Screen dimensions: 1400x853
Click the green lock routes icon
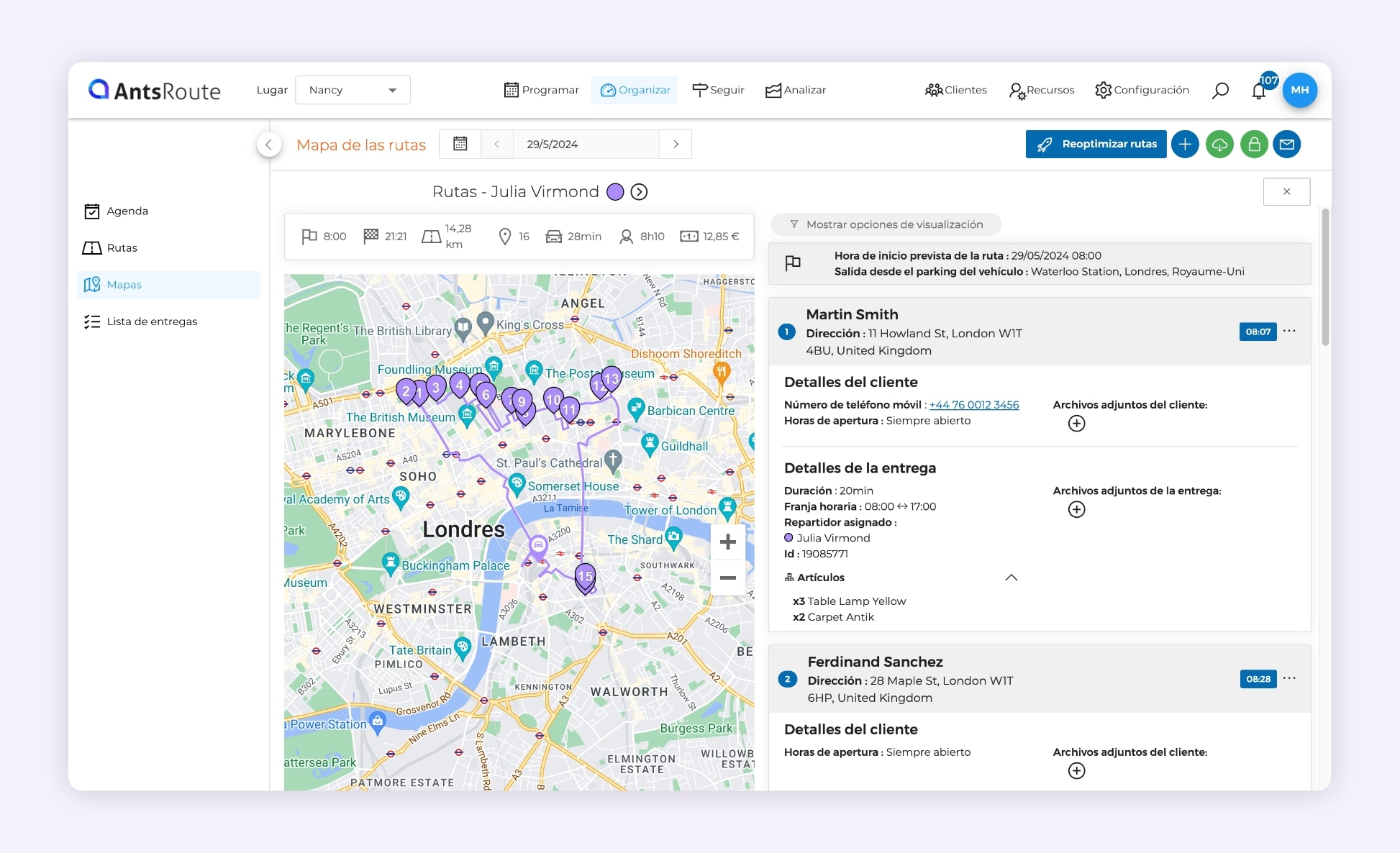(1254, 144)
